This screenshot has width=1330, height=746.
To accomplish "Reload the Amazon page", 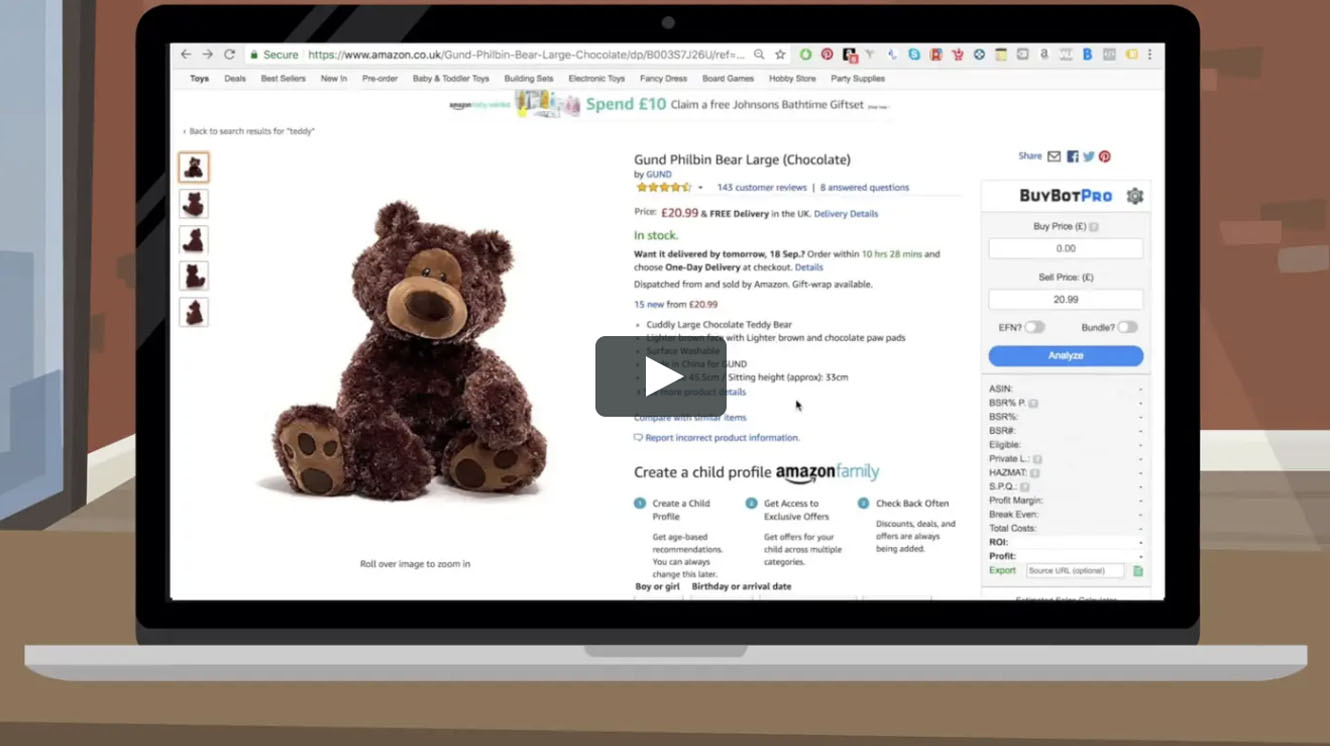I will pyautogui.click(x=229, y=55).
